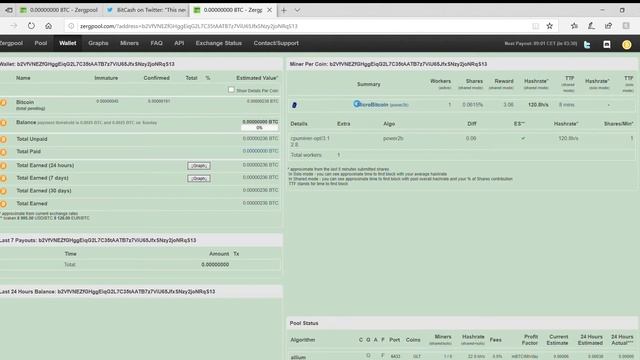640x360 pixels.
Task: Open the reading view icon in address bar
Action: [x=536, y=26]
